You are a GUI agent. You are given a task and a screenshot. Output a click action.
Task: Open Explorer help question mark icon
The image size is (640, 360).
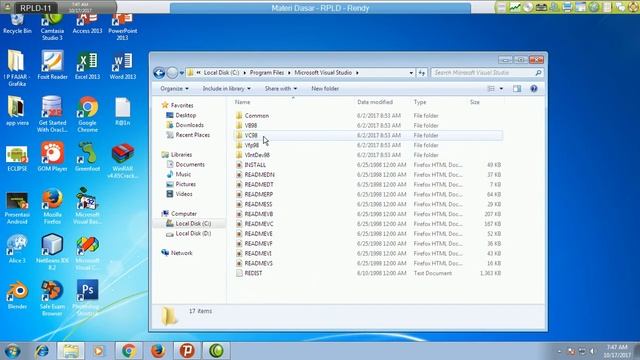point(533,89)
